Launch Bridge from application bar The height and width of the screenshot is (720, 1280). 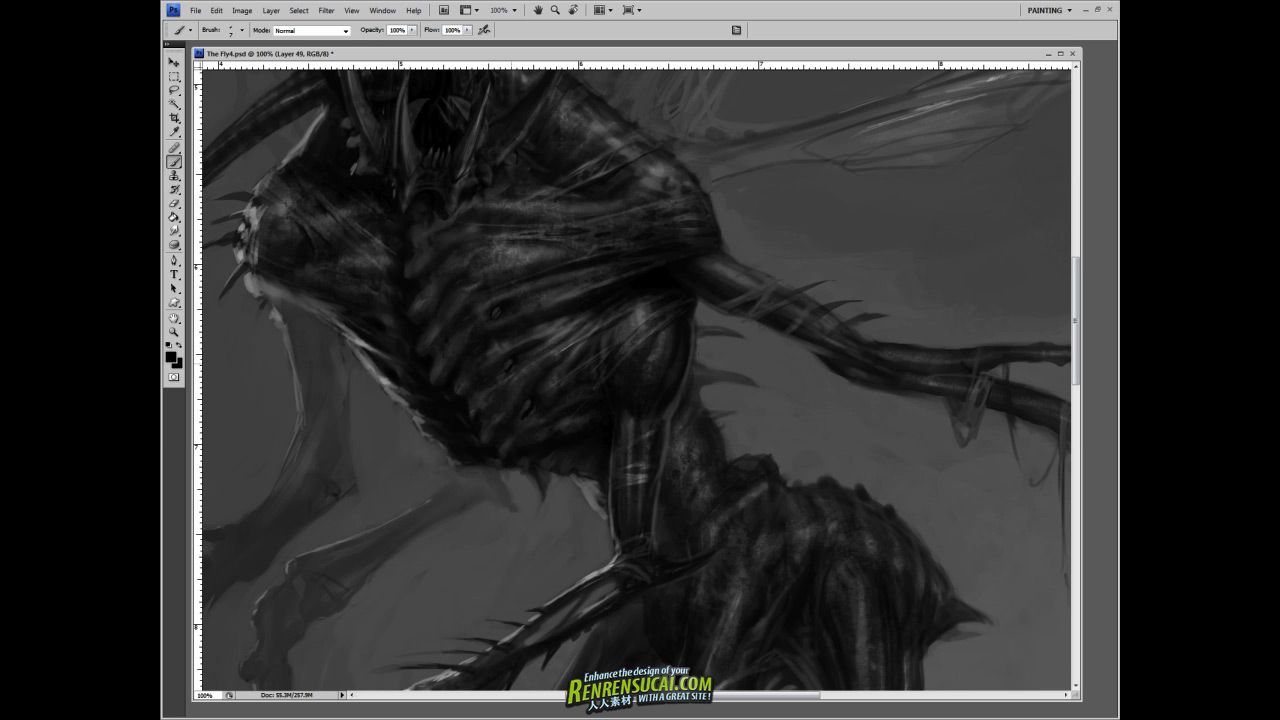(x=443, y=10)
